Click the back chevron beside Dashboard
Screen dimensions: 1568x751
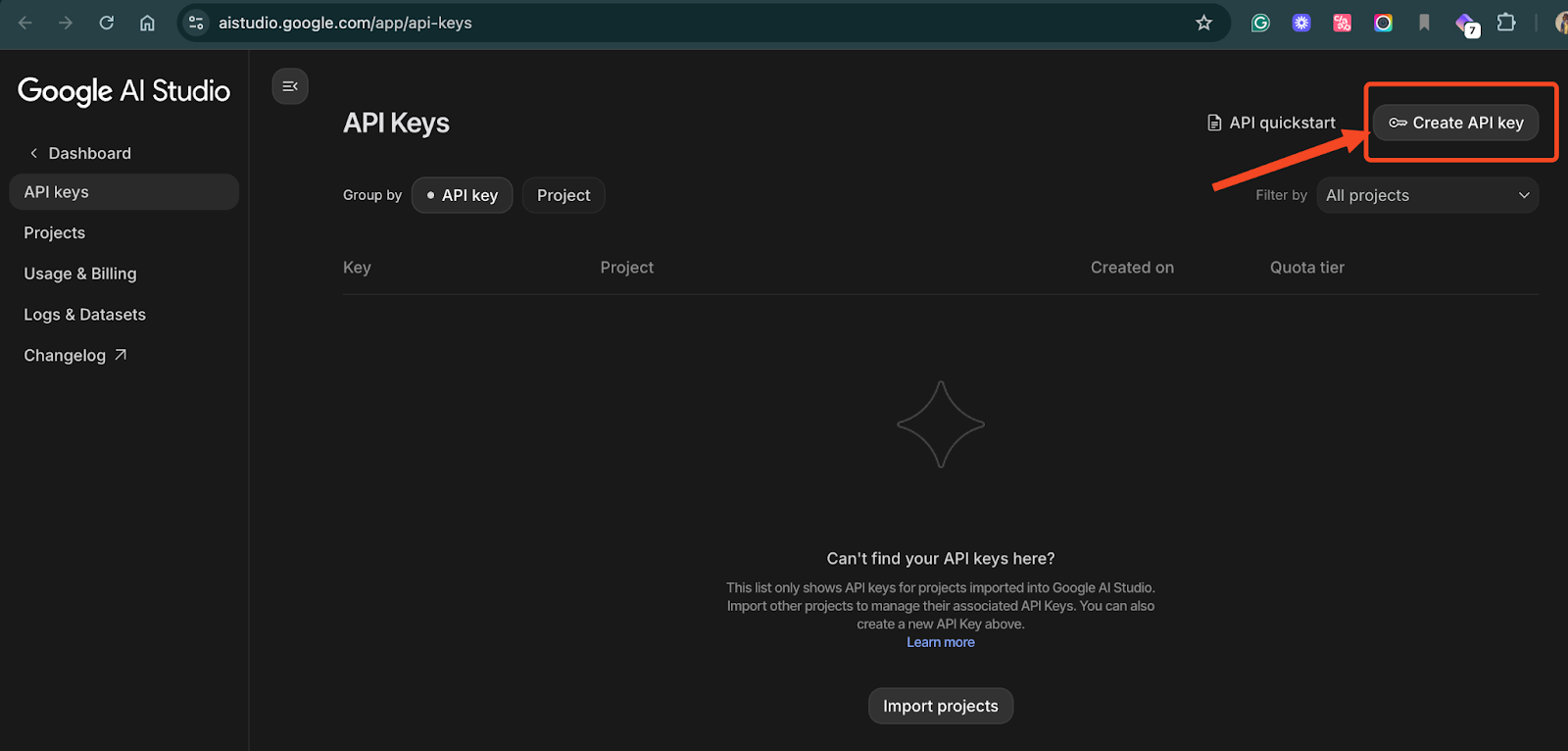pos(33,153)
